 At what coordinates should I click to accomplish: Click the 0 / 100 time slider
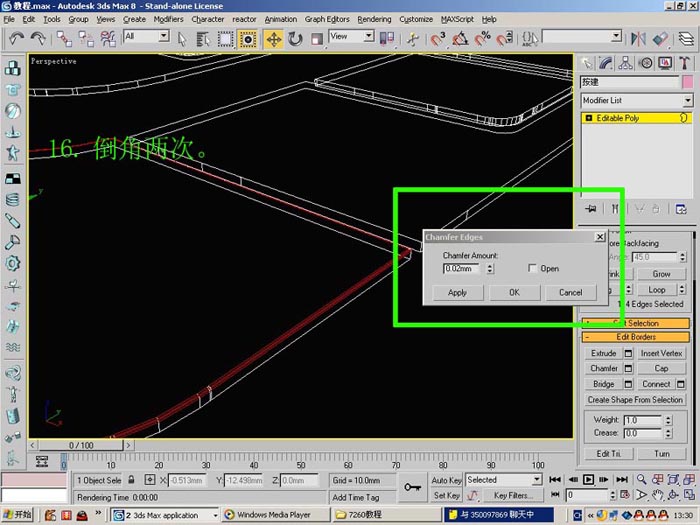(80, 446)
